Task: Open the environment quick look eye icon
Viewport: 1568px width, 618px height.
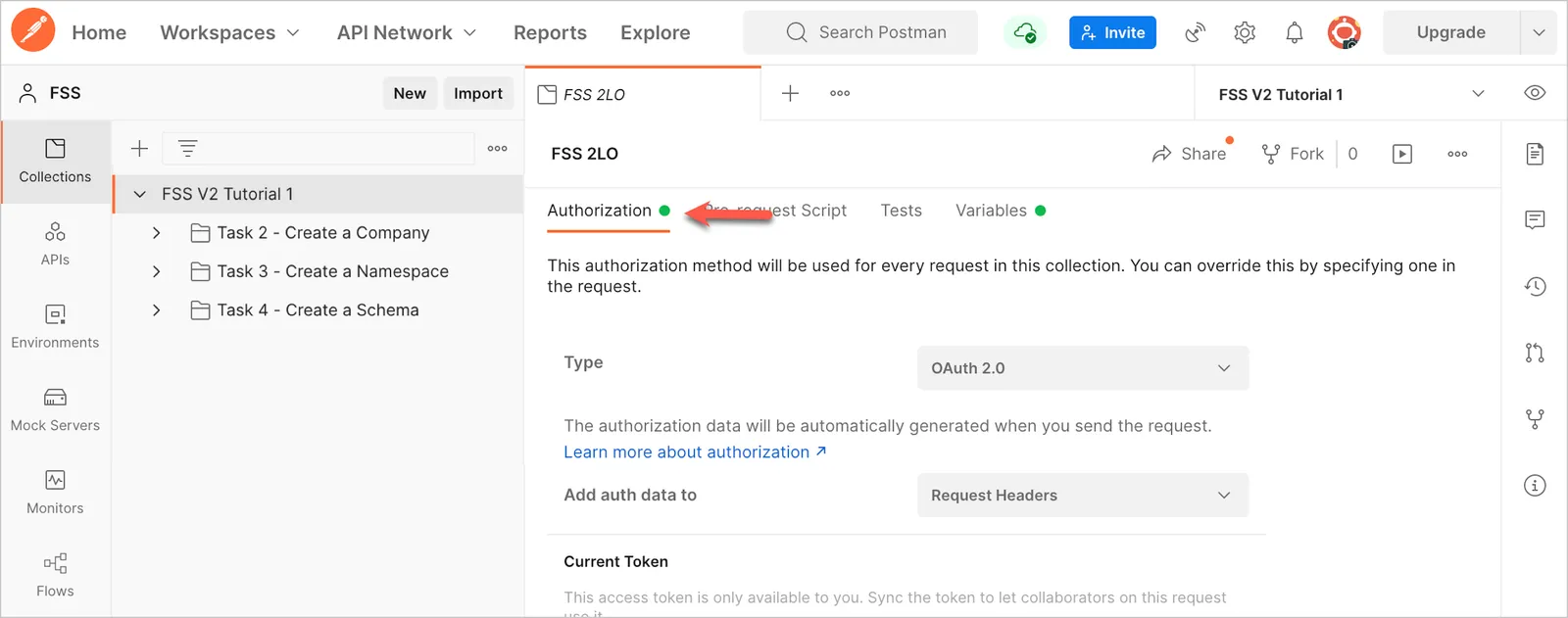Action: (1535, 93)
